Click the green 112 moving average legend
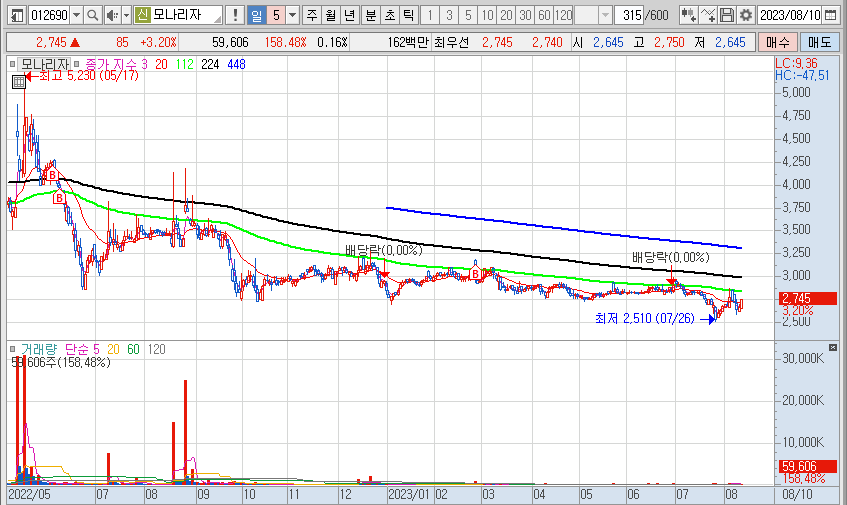 point(185,64)
